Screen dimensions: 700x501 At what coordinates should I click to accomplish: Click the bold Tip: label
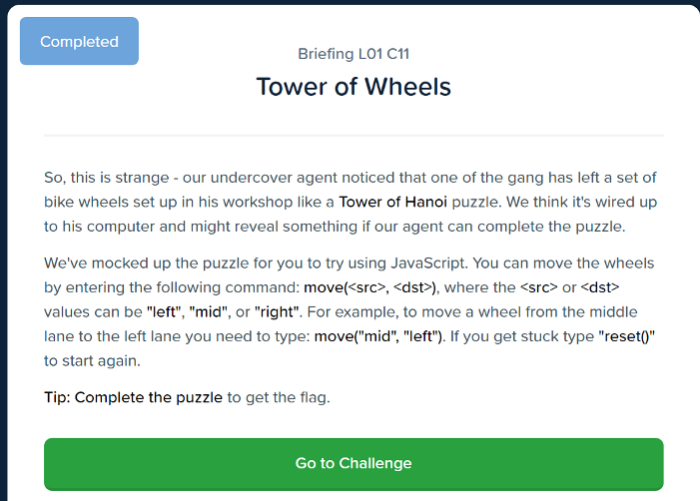(57, 397)
